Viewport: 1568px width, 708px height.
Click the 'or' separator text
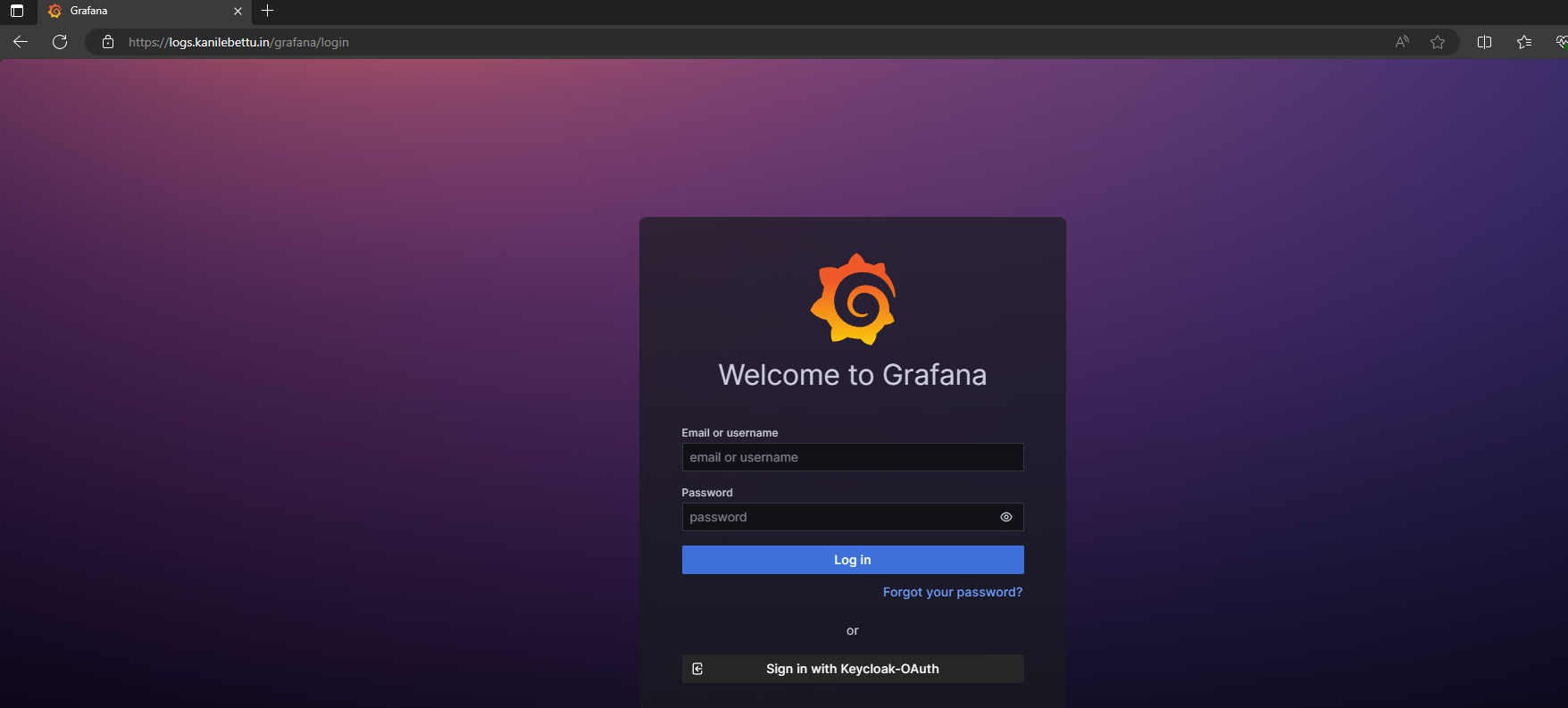(x=853, y=630)
